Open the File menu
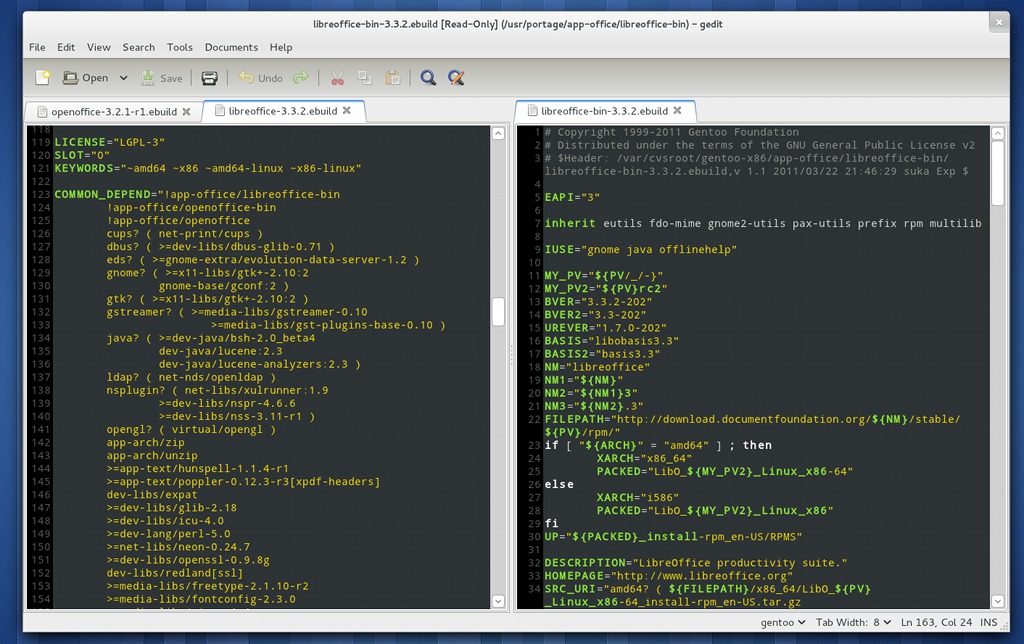 click(x=37, y=47)
